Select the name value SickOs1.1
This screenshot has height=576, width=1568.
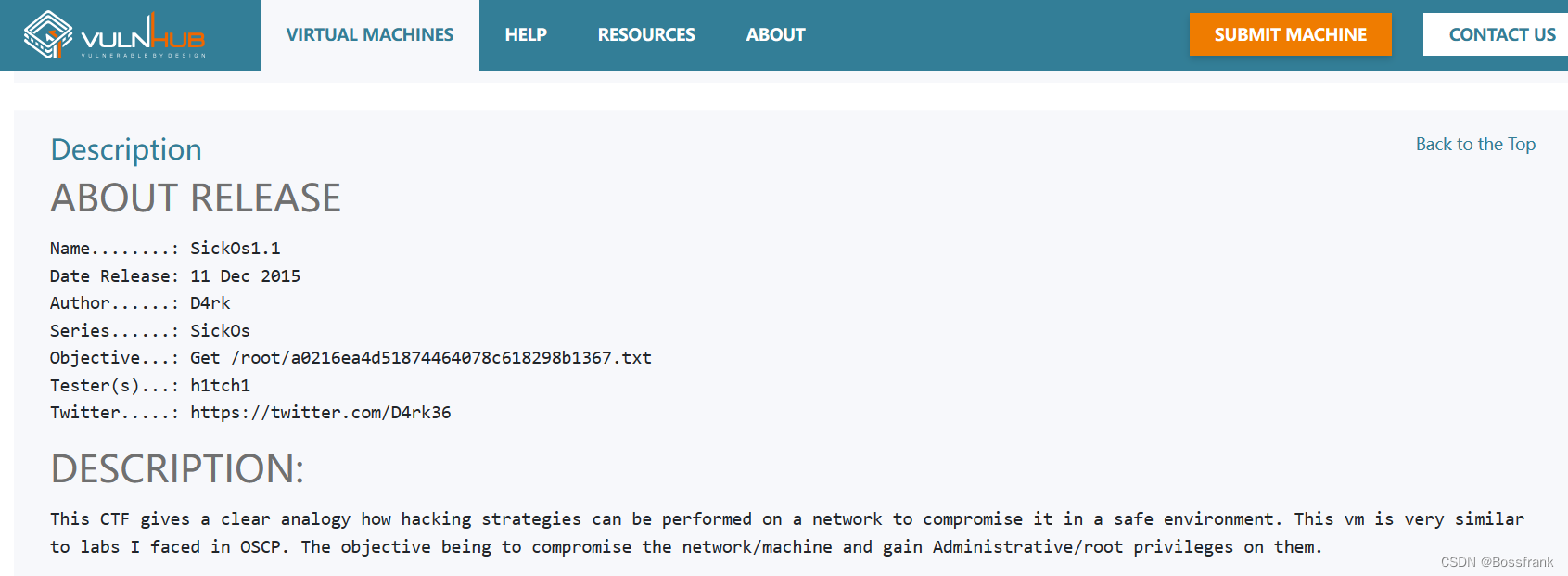[x=236, y=249]
